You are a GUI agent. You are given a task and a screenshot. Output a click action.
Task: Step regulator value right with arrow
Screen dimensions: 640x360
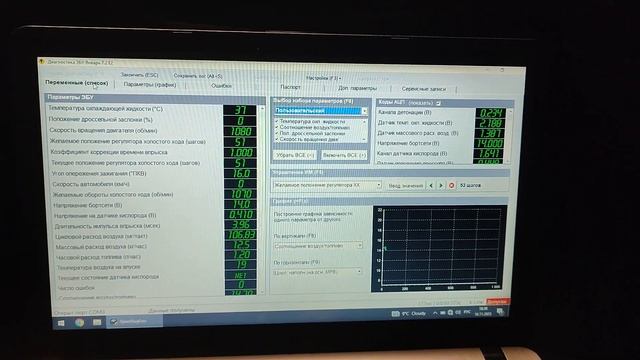(x=441, y=185)
